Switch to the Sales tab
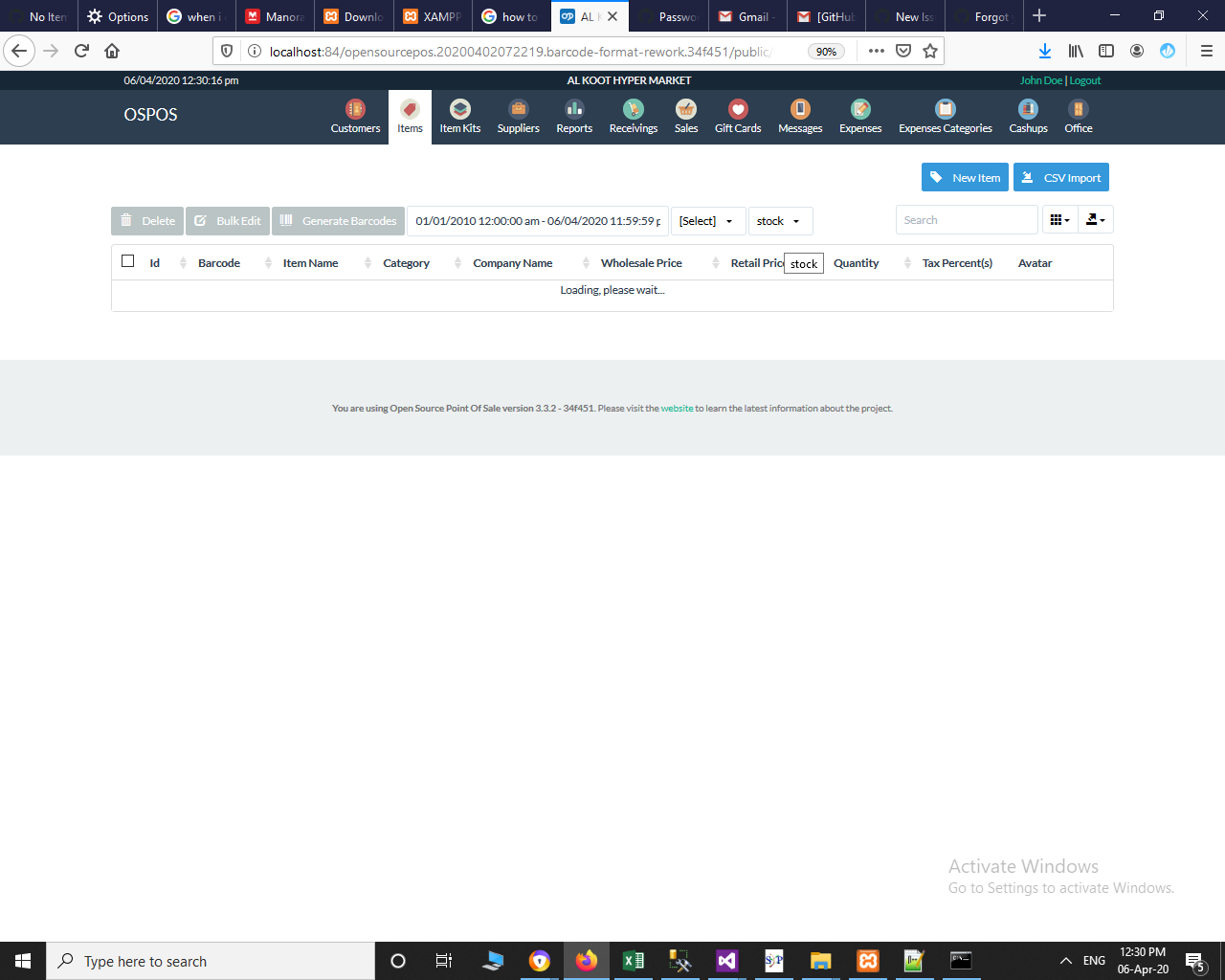The height and width of the screenshot is (980, 1225). 685,116
